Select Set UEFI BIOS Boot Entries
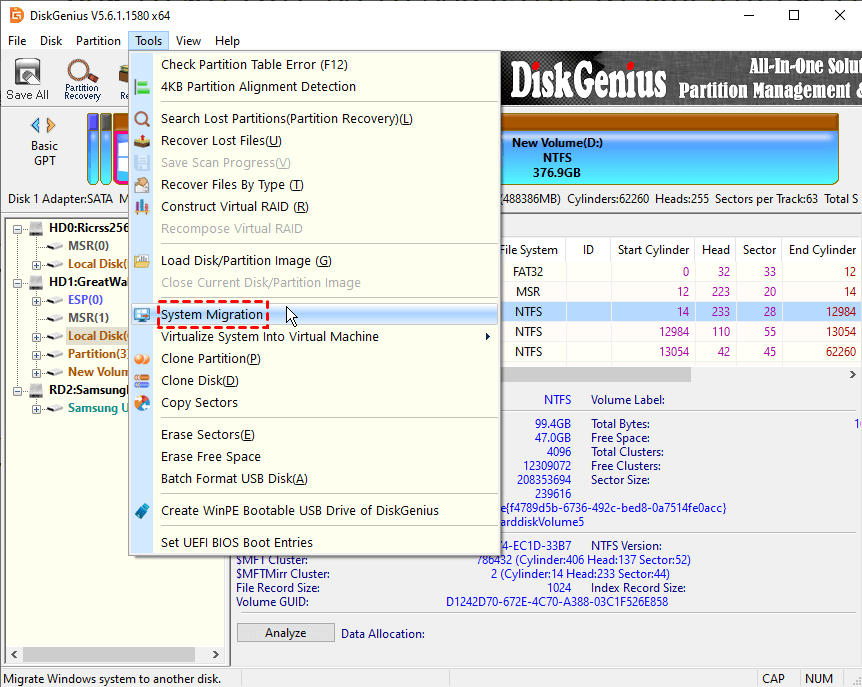The width and height of the screenshot is (862, 687). click(x=314, y=542)
